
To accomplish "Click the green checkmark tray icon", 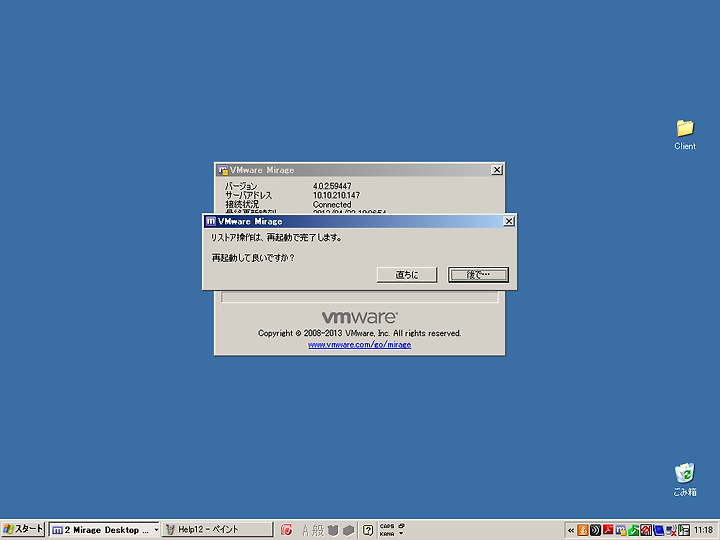I will 633,530.
